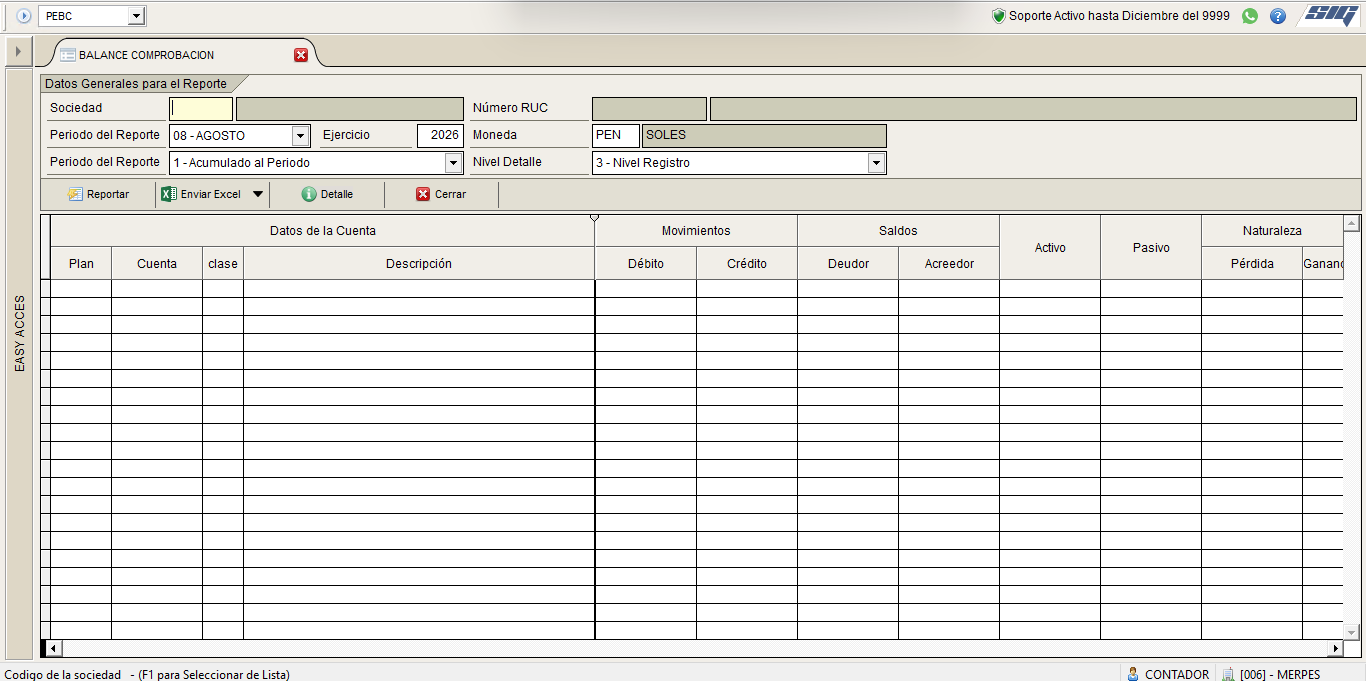The width and height of the screenshot is (1366, 681).
Task: Click the horizontal scrollbar right arrow
Action: tap(1335, 648)
